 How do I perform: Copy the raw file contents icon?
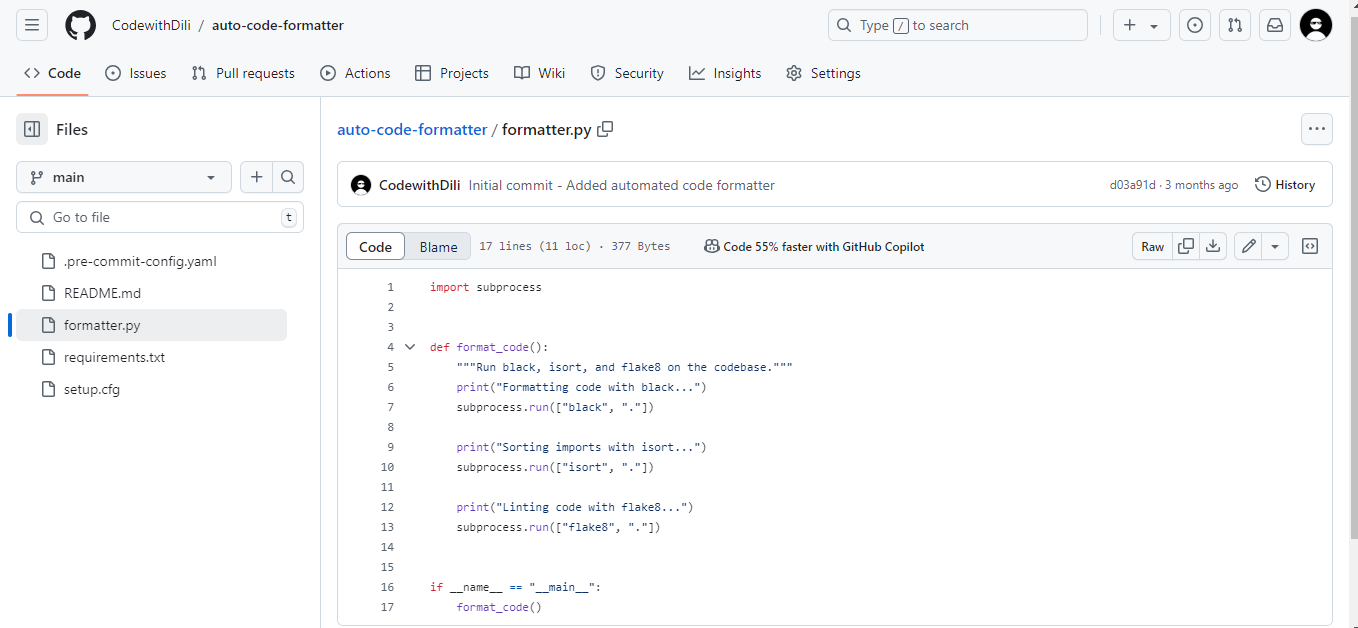1186,245
